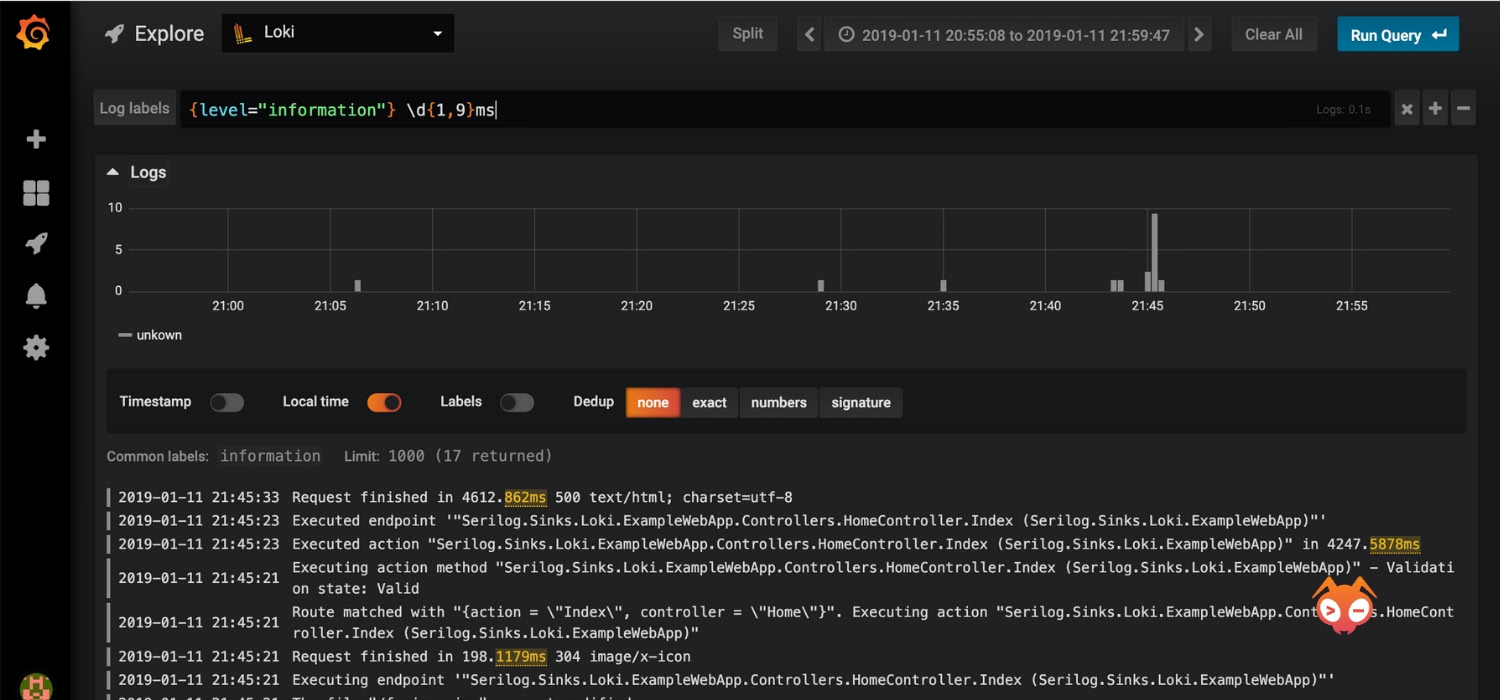
Task: Click the histogram bar near 21:35
Action: coord(942,286)
